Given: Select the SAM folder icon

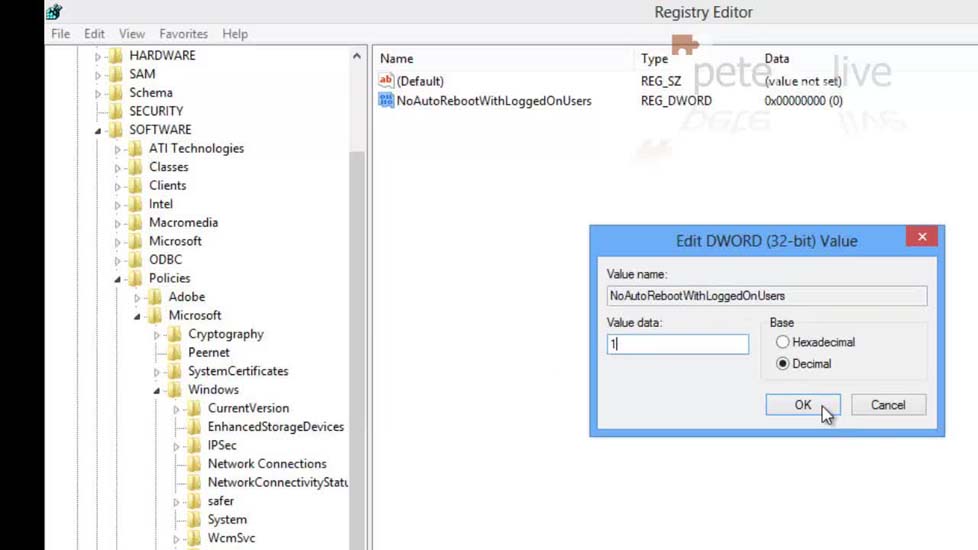Looking at the screenshot, I should [116, 74].
